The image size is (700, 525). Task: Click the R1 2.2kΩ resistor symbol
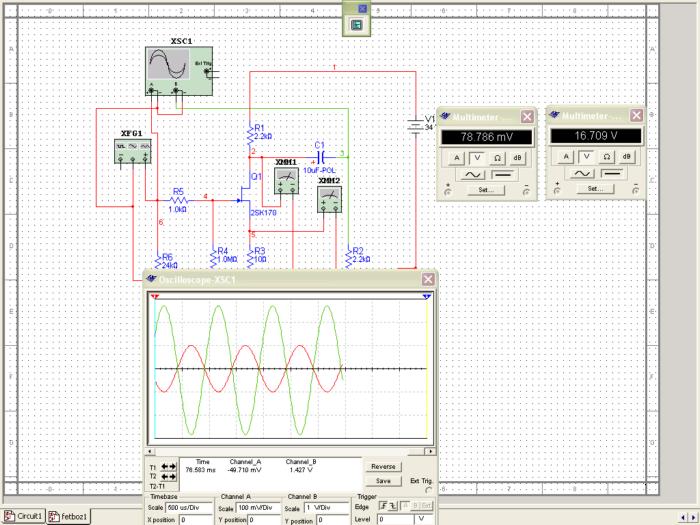pos(250,135)
